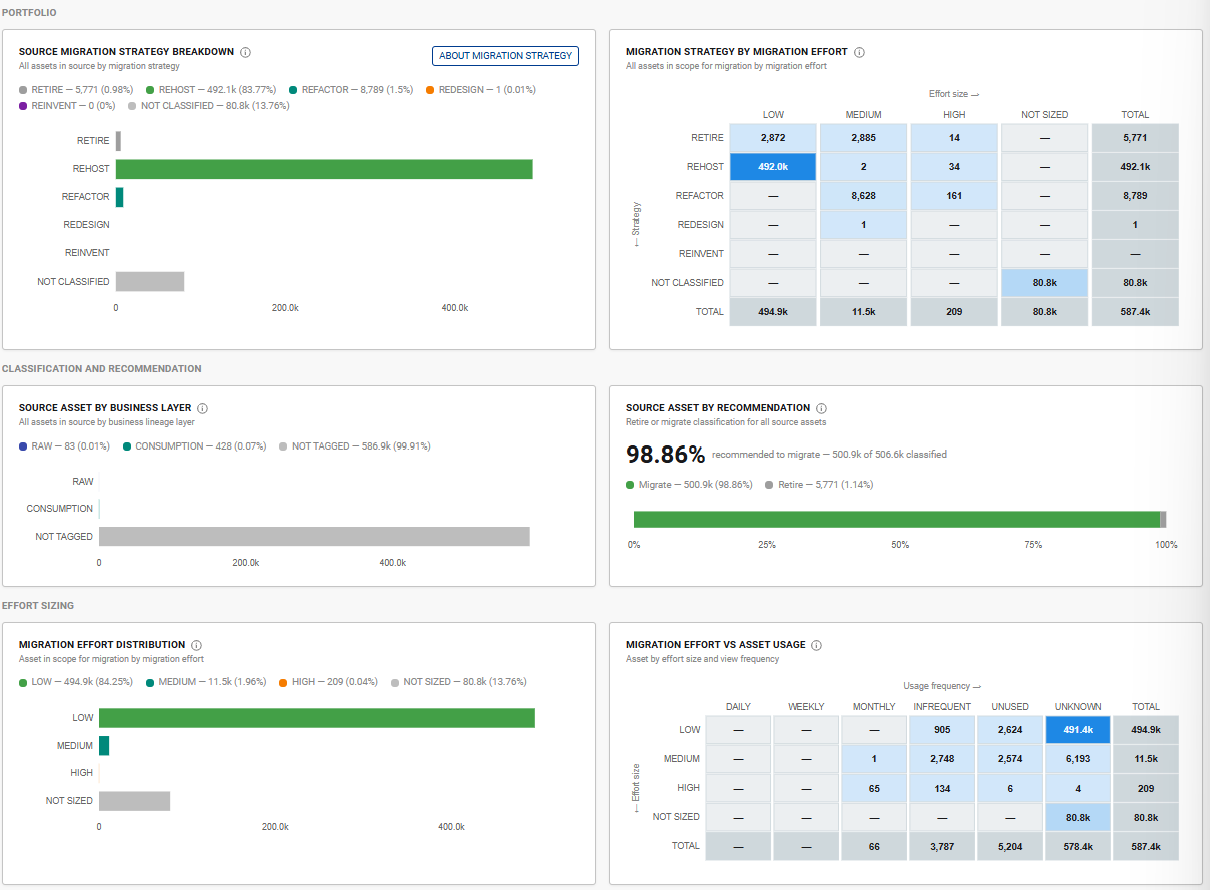Viewport: 1210px width, 890px height.
Task: Click the HIGH — 209 legend entry
Action: tap(328, 683)
